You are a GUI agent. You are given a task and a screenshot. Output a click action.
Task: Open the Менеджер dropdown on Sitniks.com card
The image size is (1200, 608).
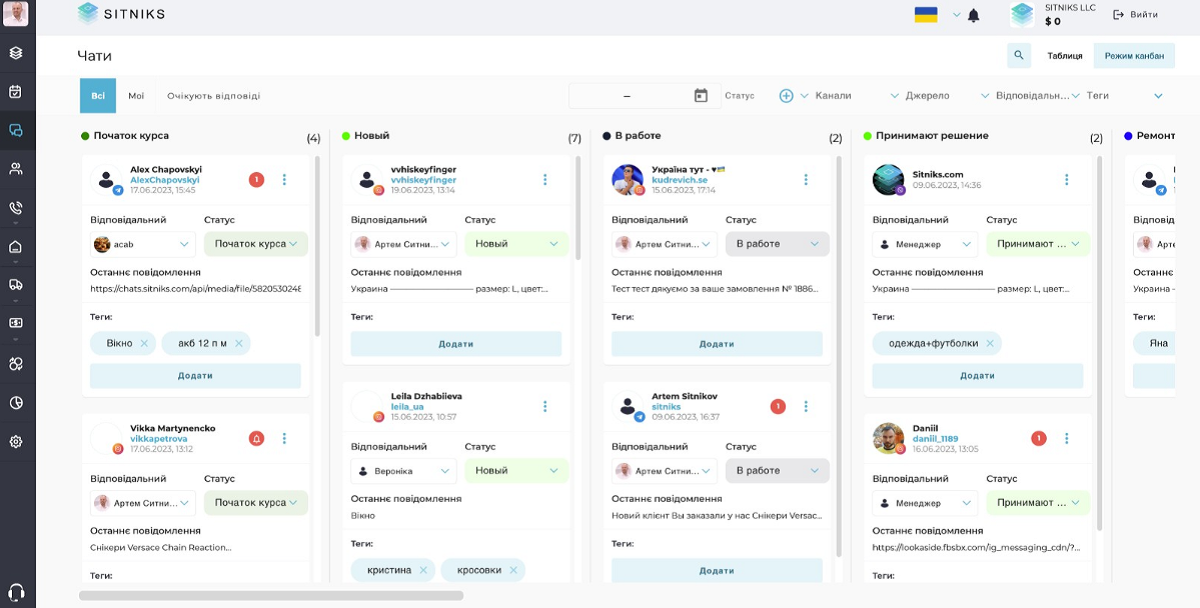pos(925,244)
